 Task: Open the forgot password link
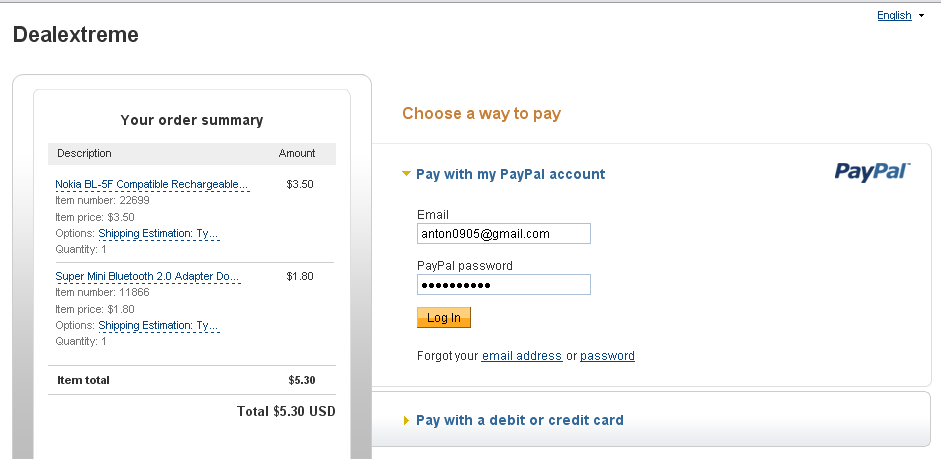point(607,356)
